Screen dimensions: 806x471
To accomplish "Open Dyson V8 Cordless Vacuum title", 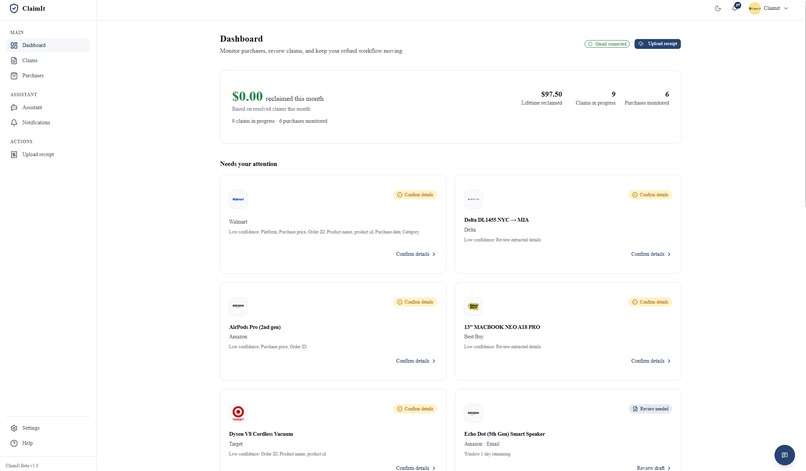I will point(261,434).
